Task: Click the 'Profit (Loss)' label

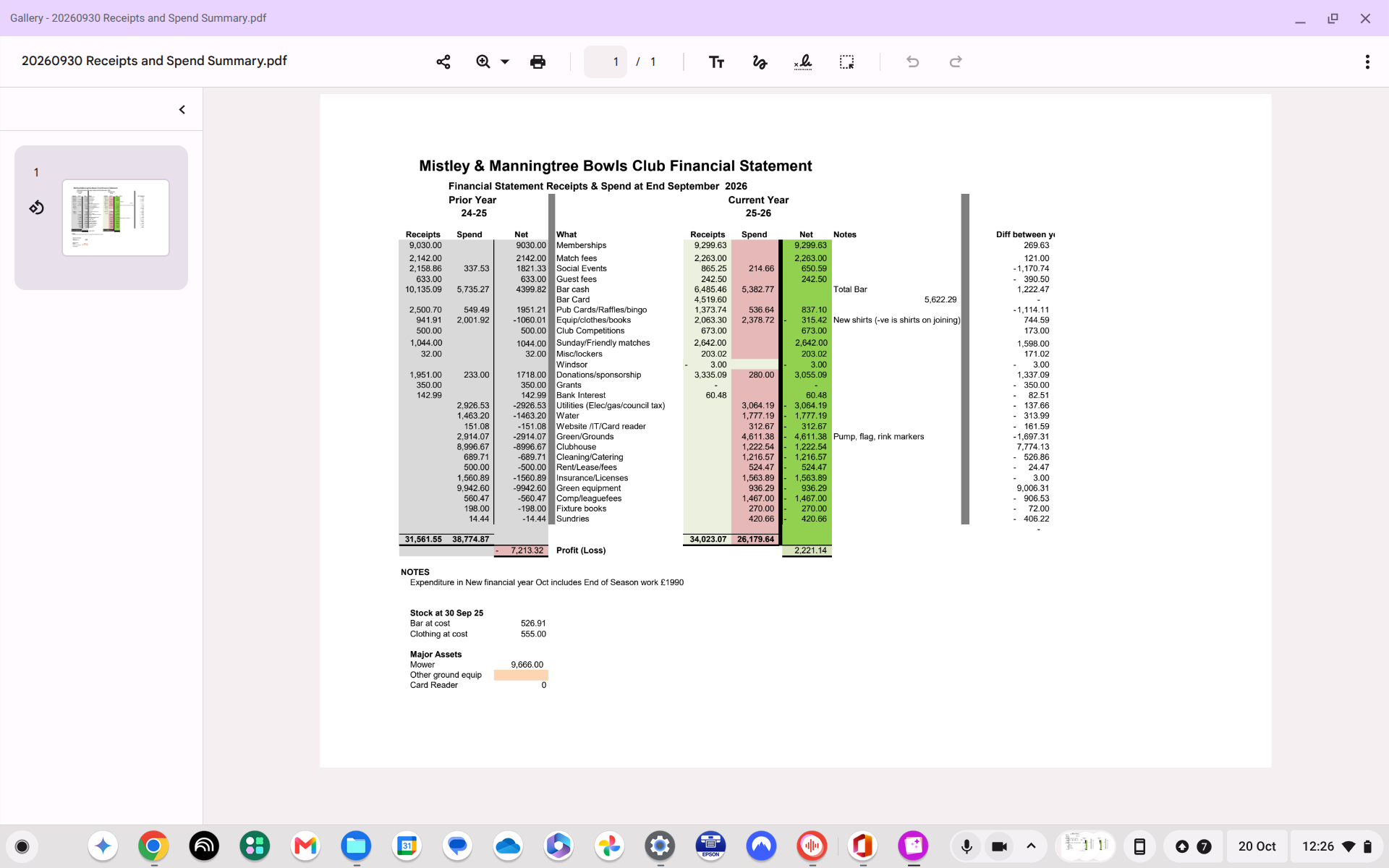Action: pyautogui.click(x=581, y=550)
